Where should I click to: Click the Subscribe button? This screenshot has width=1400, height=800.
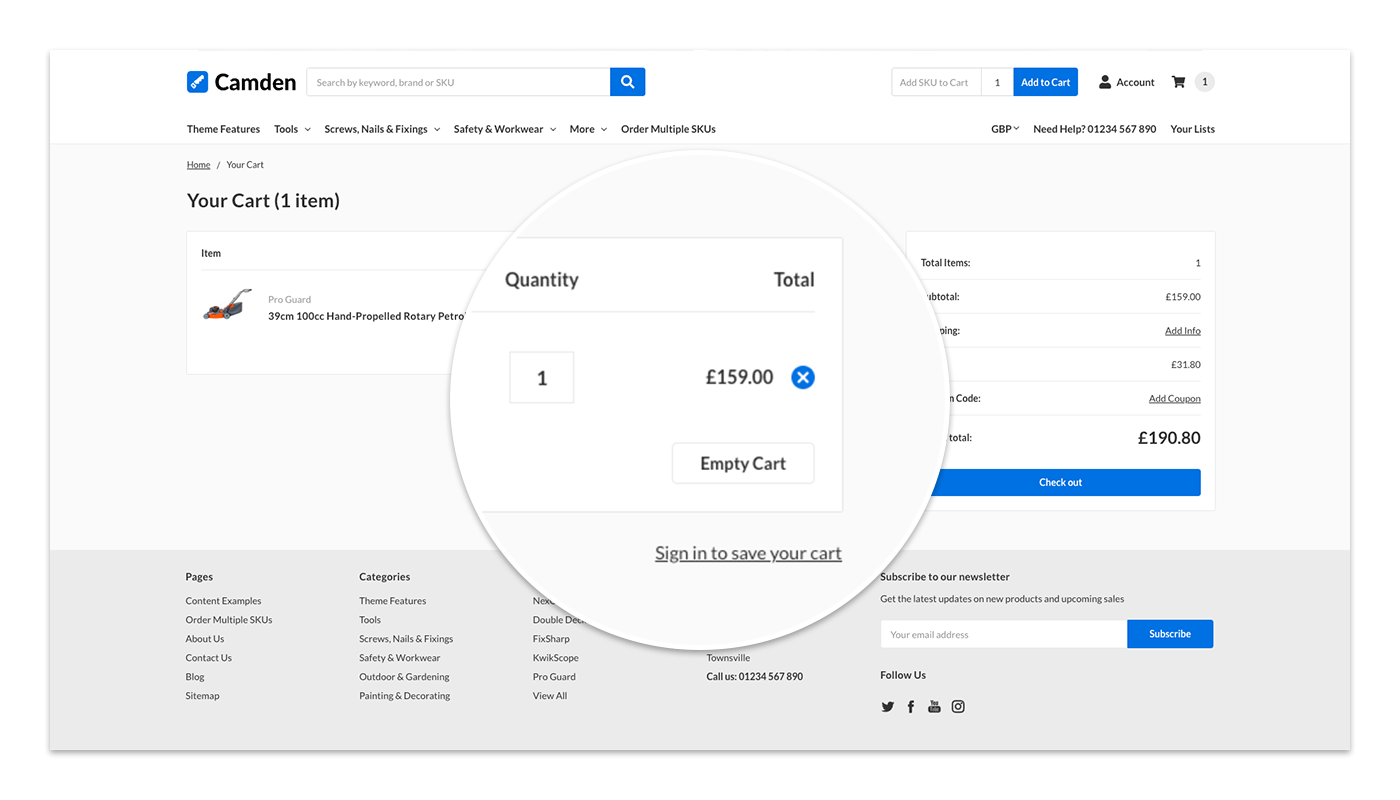[x=1170, y=634]
